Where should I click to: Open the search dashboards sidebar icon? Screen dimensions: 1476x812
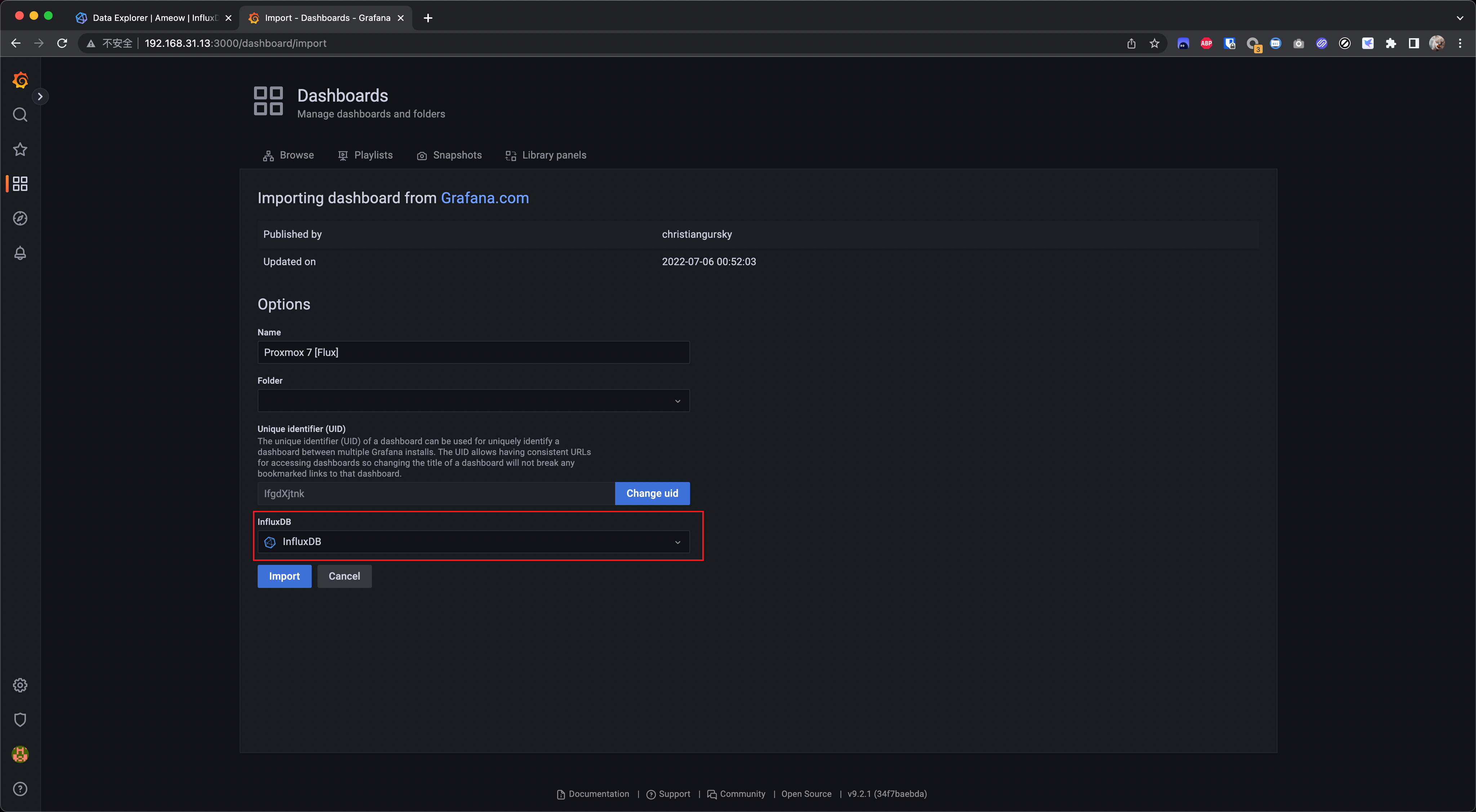pos(20,115)
